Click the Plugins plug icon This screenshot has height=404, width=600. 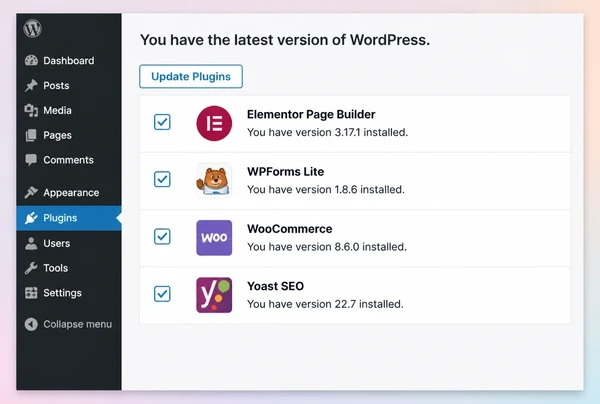[x=31, y=218]
